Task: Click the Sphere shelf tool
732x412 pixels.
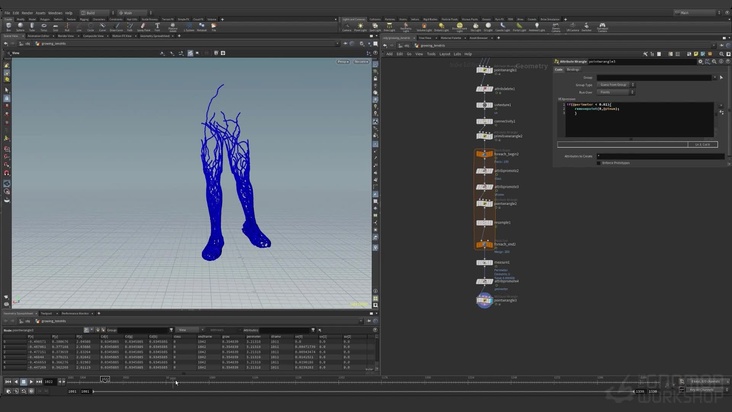Action: click(x=20, y=27)
